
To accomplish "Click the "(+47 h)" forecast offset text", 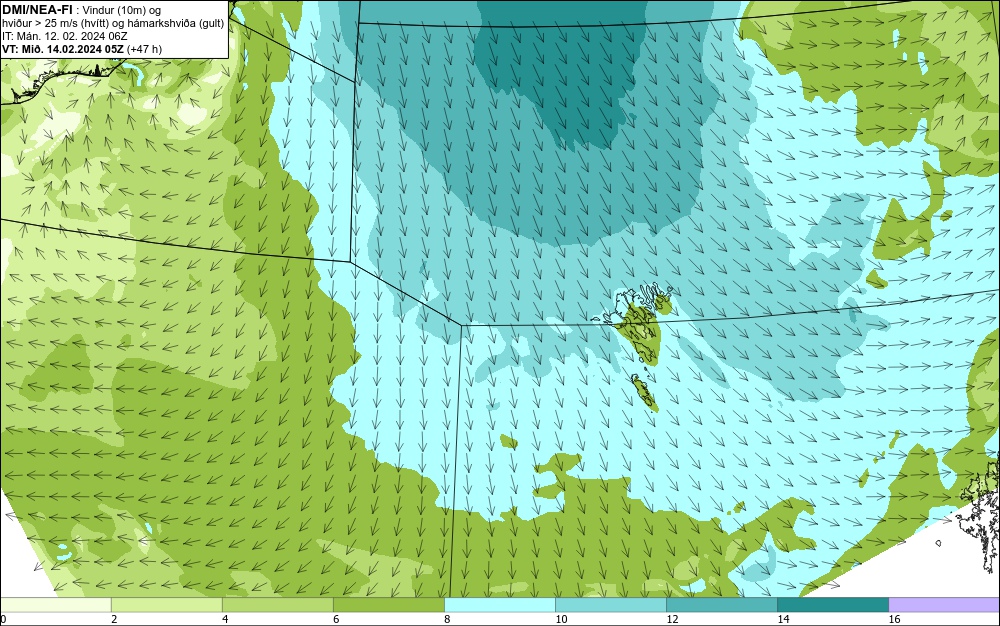I will tap(145, 49).
